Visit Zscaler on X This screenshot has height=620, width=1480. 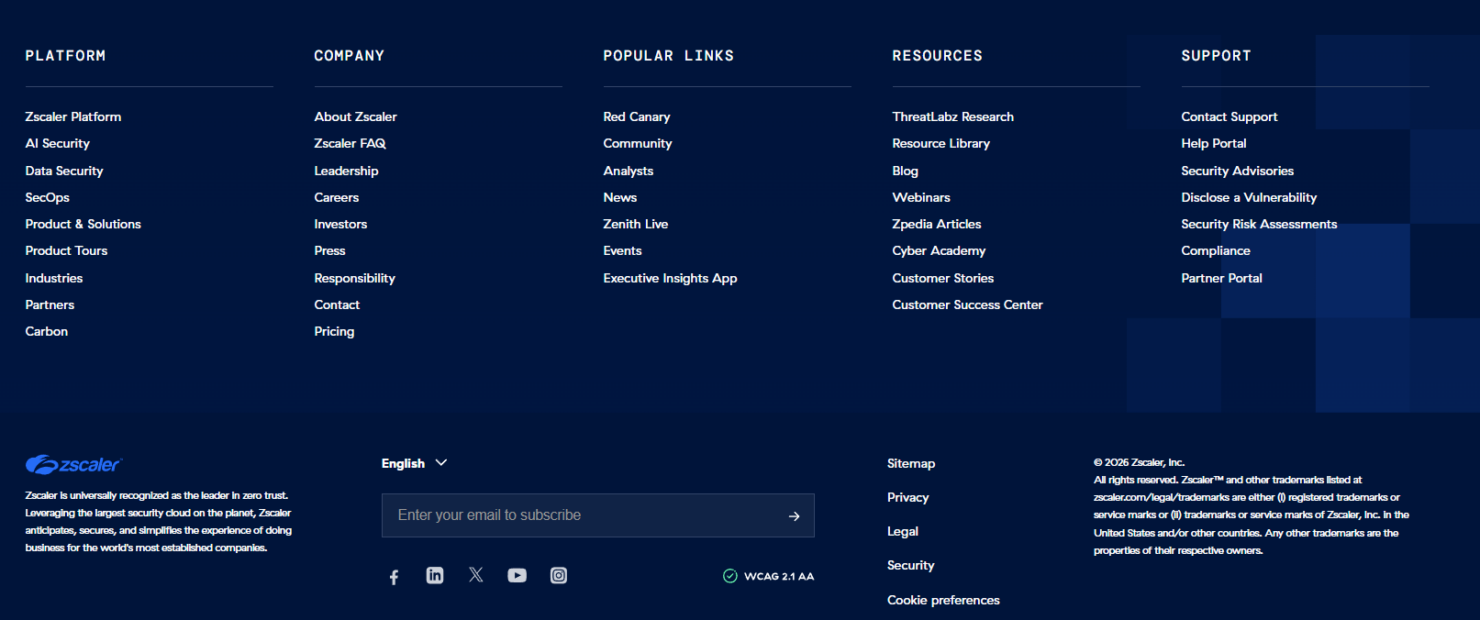tap(476, 575)
